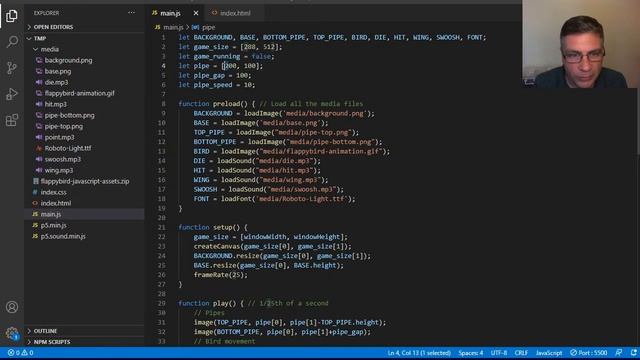640x360 pixels.
Task: Close the main.js editor tab
Action: click(196, 13)
